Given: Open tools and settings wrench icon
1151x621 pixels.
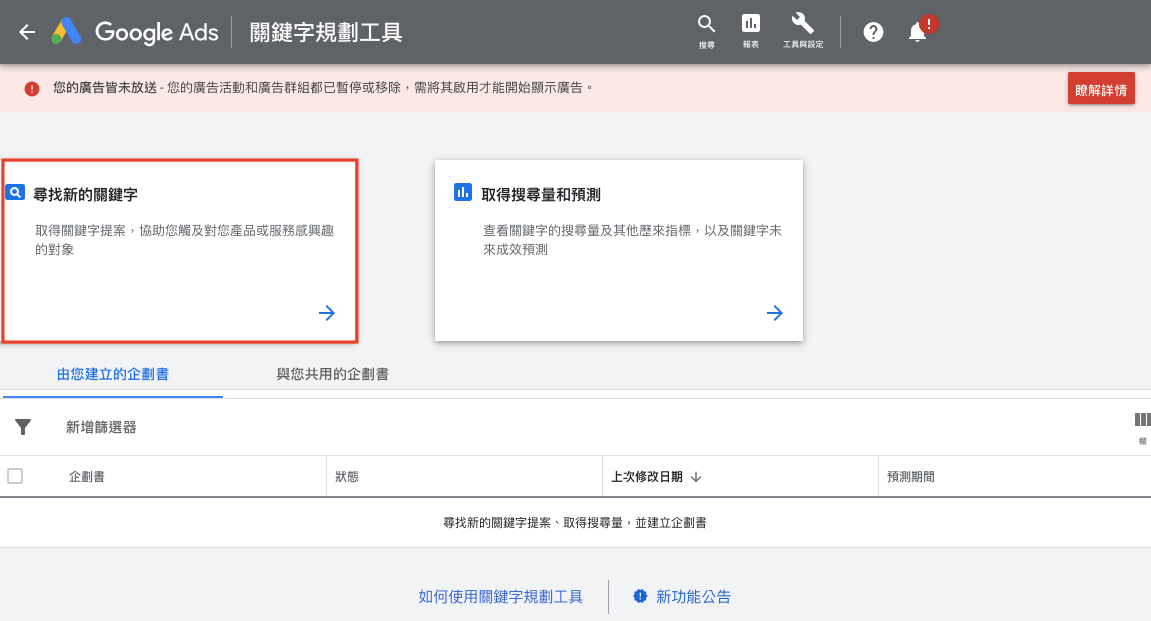Looking at the screenshot, I should click(x=802, y=26).
